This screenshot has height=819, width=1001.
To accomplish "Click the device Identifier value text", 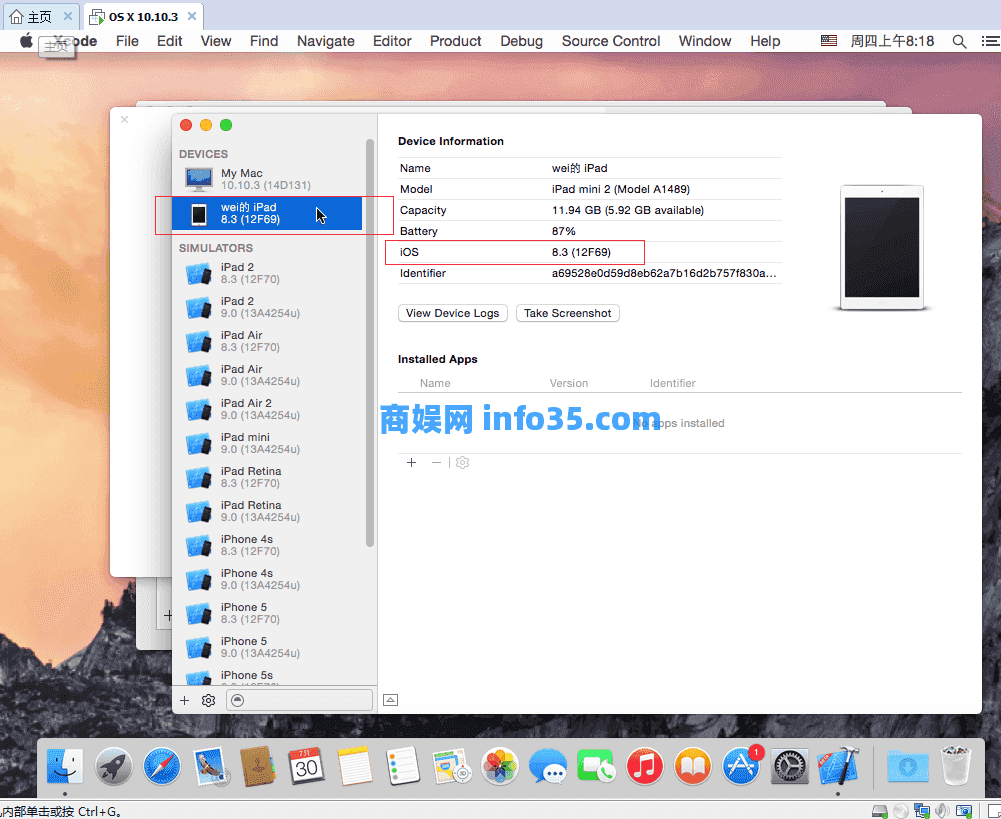I will [664, 273].
